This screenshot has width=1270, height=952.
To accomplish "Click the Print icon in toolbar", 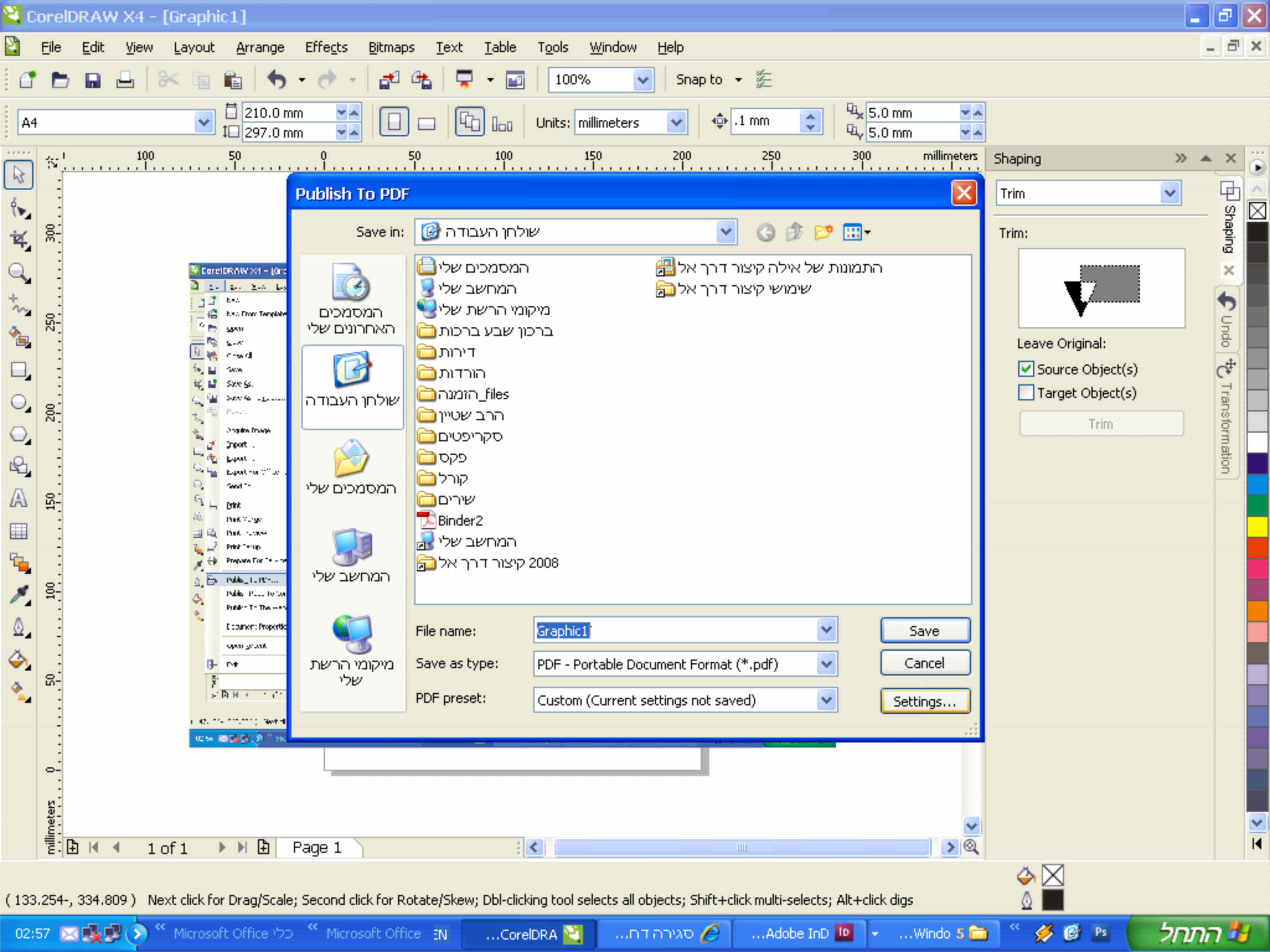I will tap(124, 80).
